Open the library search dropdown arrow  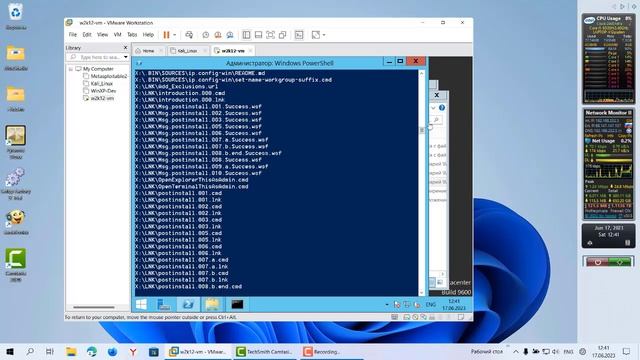tap(125, 57)
